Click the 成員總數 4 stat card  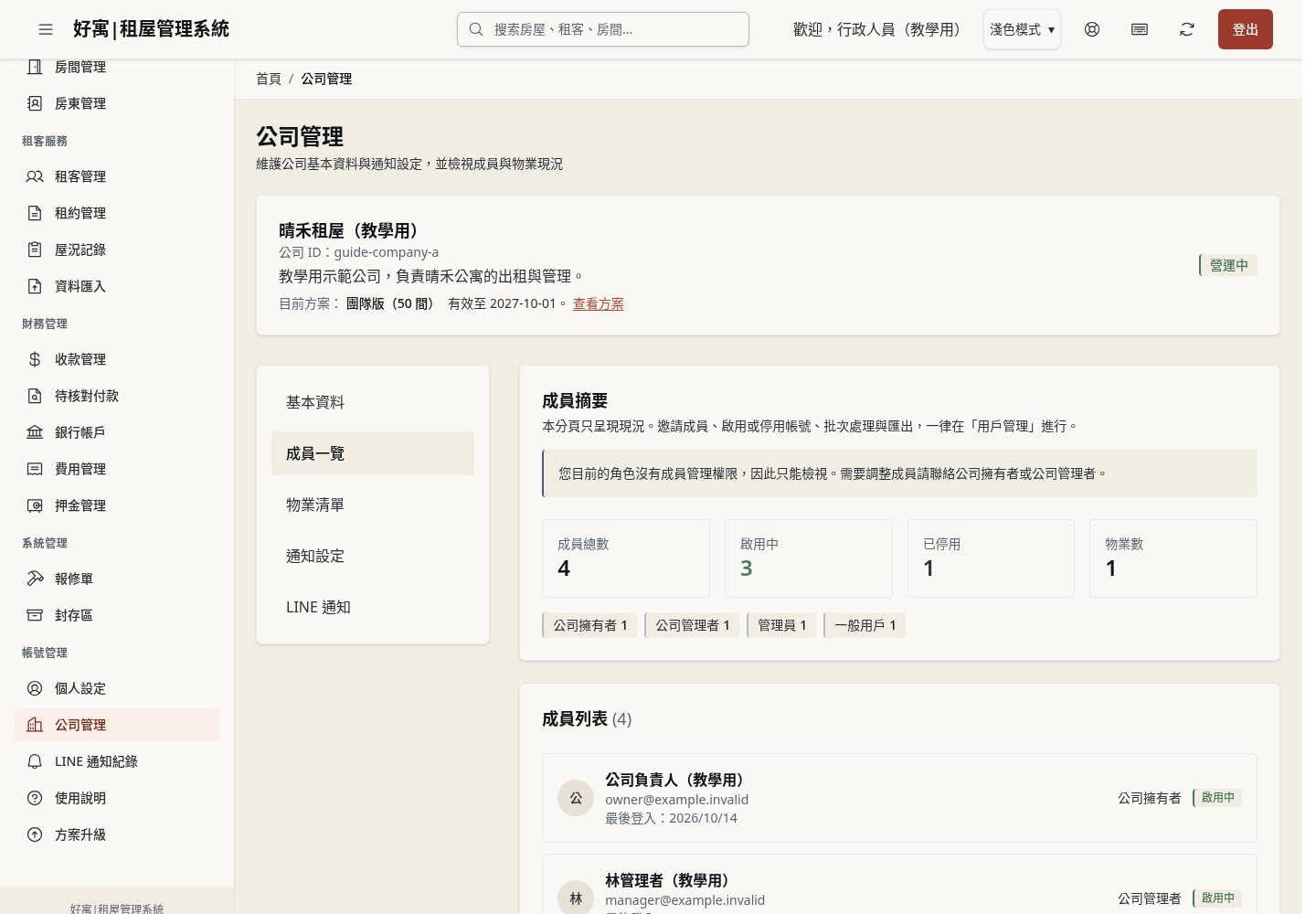click(626, 558)
